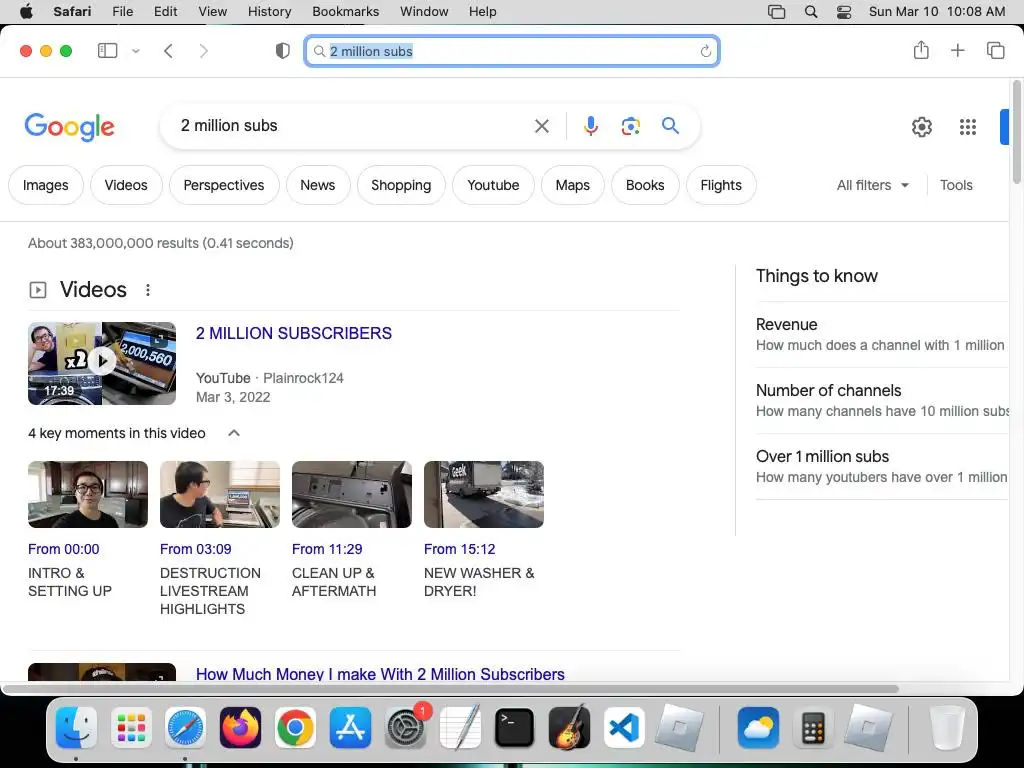Expand the sidebar dropdown chevron
1024x768 pixels.
pyautogui.click(x=136, y=51)
